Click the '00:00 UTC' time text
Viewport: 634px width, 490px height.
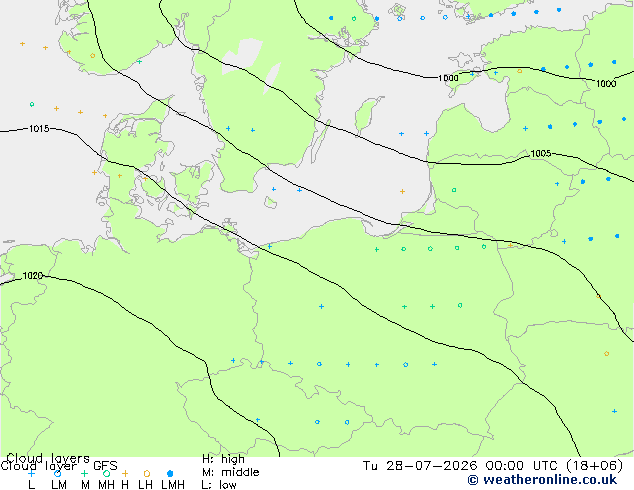[x=522, y=466]
